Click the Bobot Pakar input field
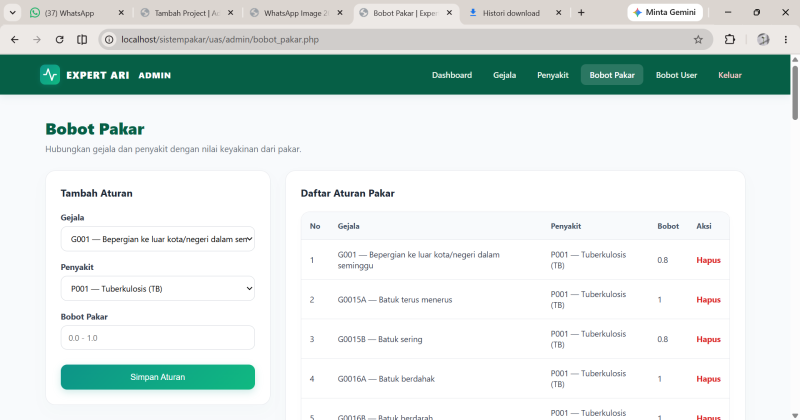 point(158,338)
